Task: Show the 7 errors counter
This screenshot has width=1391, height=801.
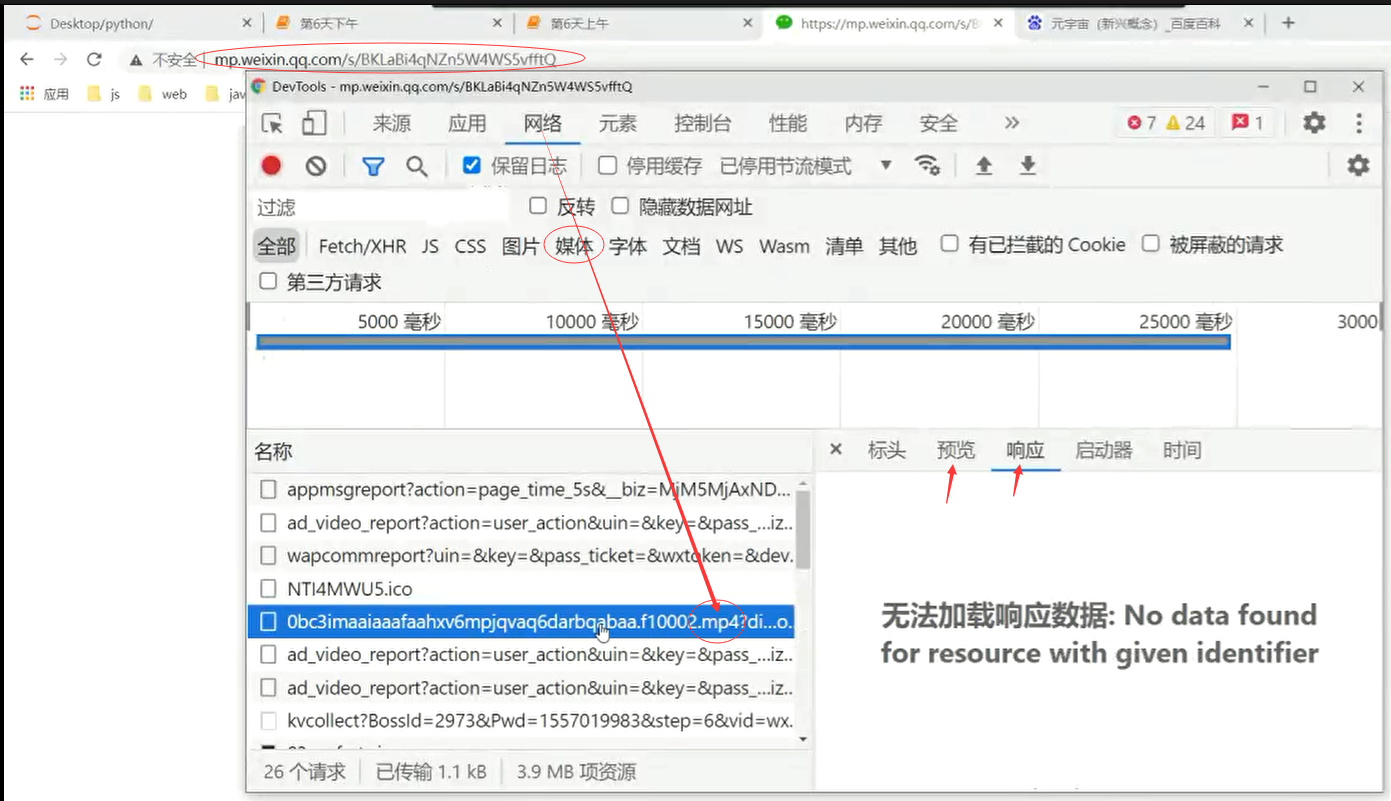Action: click(1141, 123)
